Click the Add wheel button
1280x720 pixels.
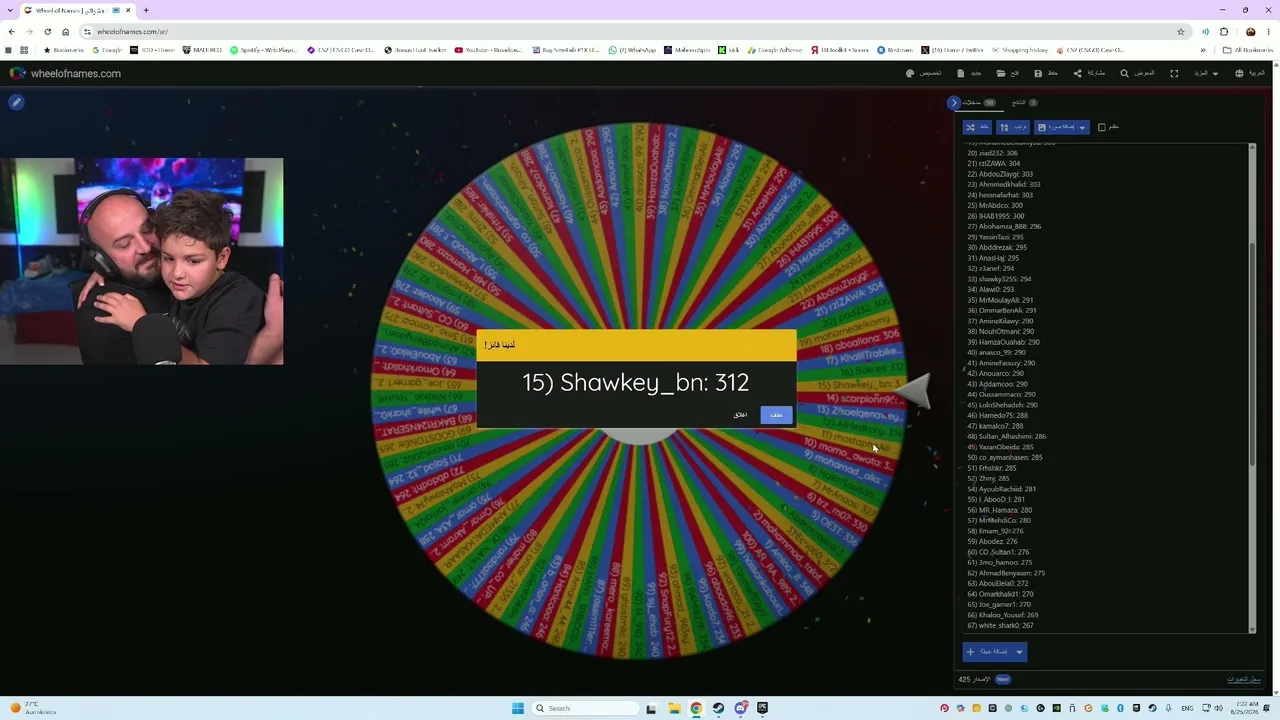(x=988, y=652)
